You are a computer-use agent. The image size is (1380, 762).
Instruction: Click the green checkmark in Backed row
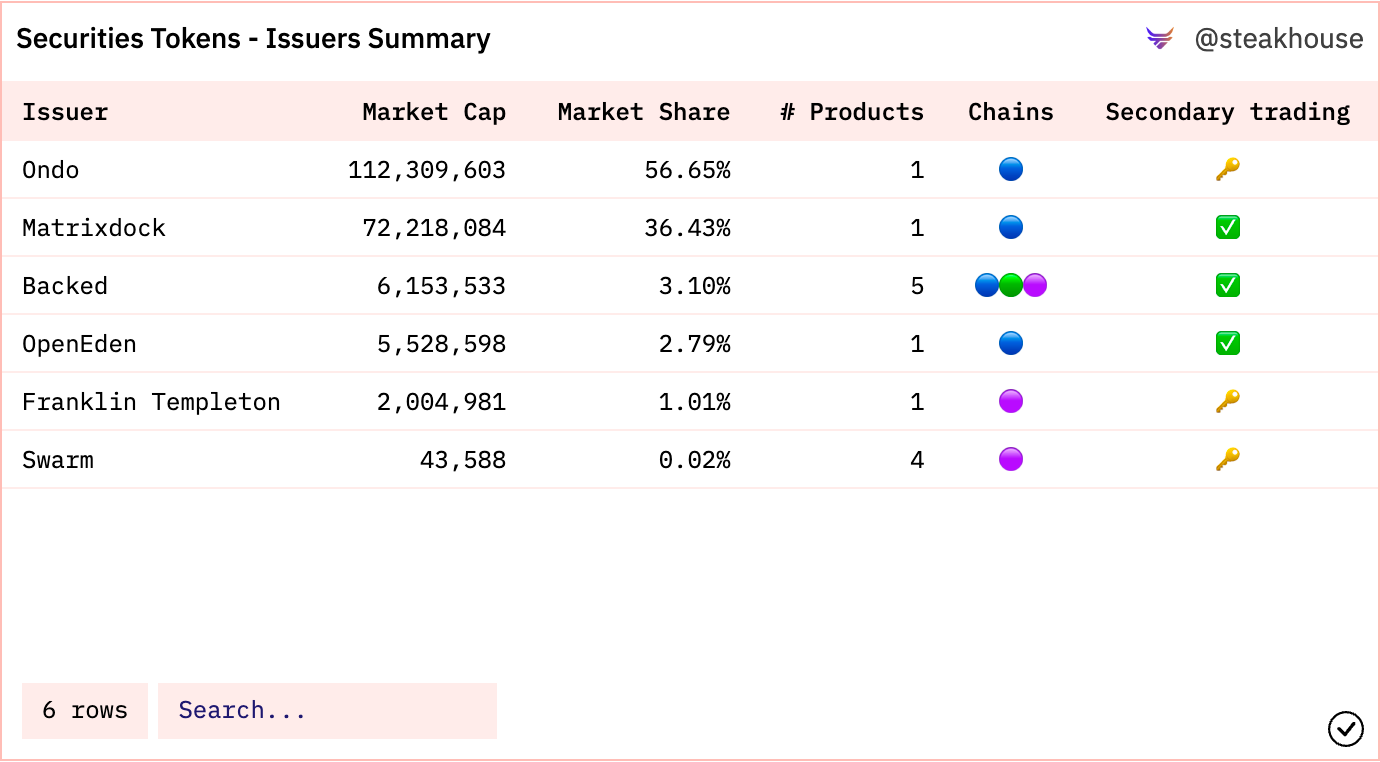pos(1228,286)
